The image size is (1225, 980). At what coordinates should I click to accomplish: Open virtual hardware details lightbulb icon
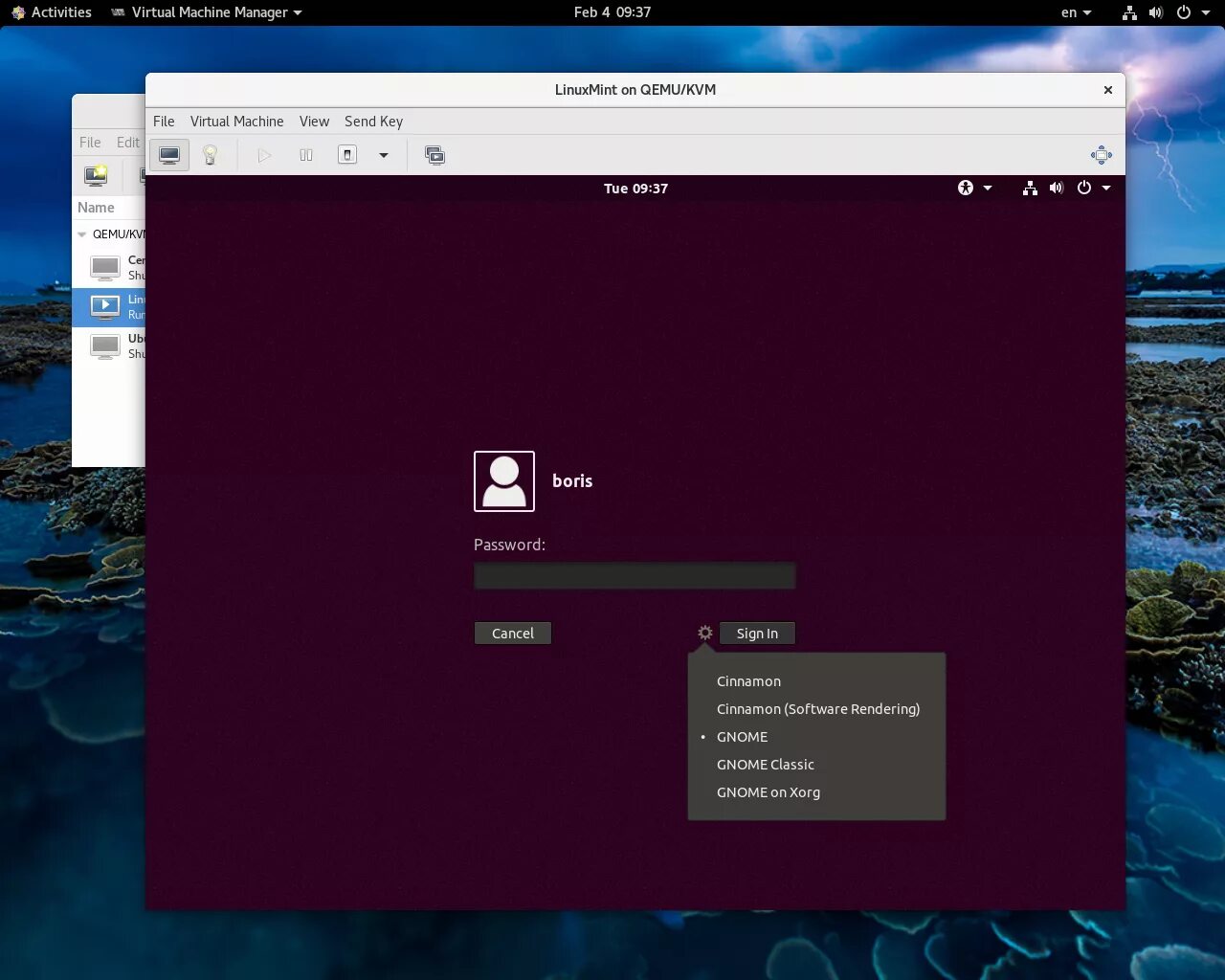tap(211, 155)
